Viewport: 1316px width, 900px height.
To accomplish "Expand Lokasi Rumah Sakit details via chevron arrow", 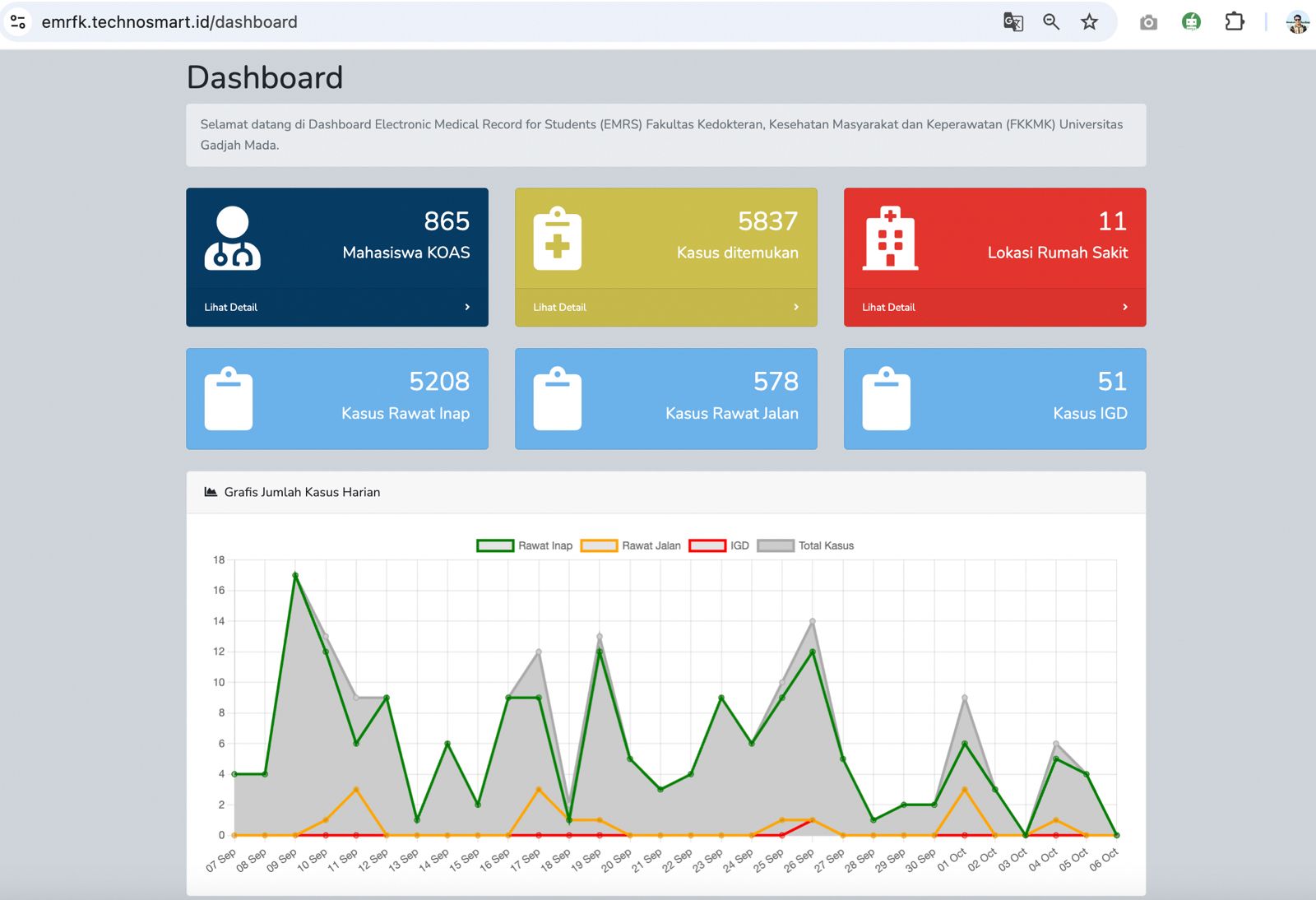I will pyautogui.click(x=1125, y=307).
